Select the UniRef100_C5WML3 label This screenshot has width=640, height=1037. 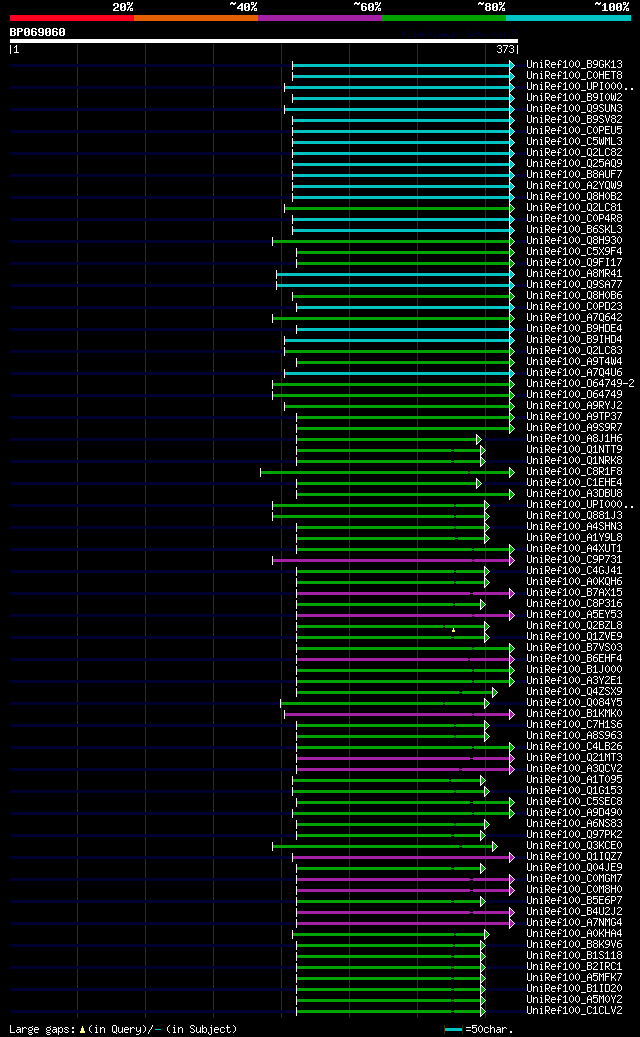click(x=575, y=142)
